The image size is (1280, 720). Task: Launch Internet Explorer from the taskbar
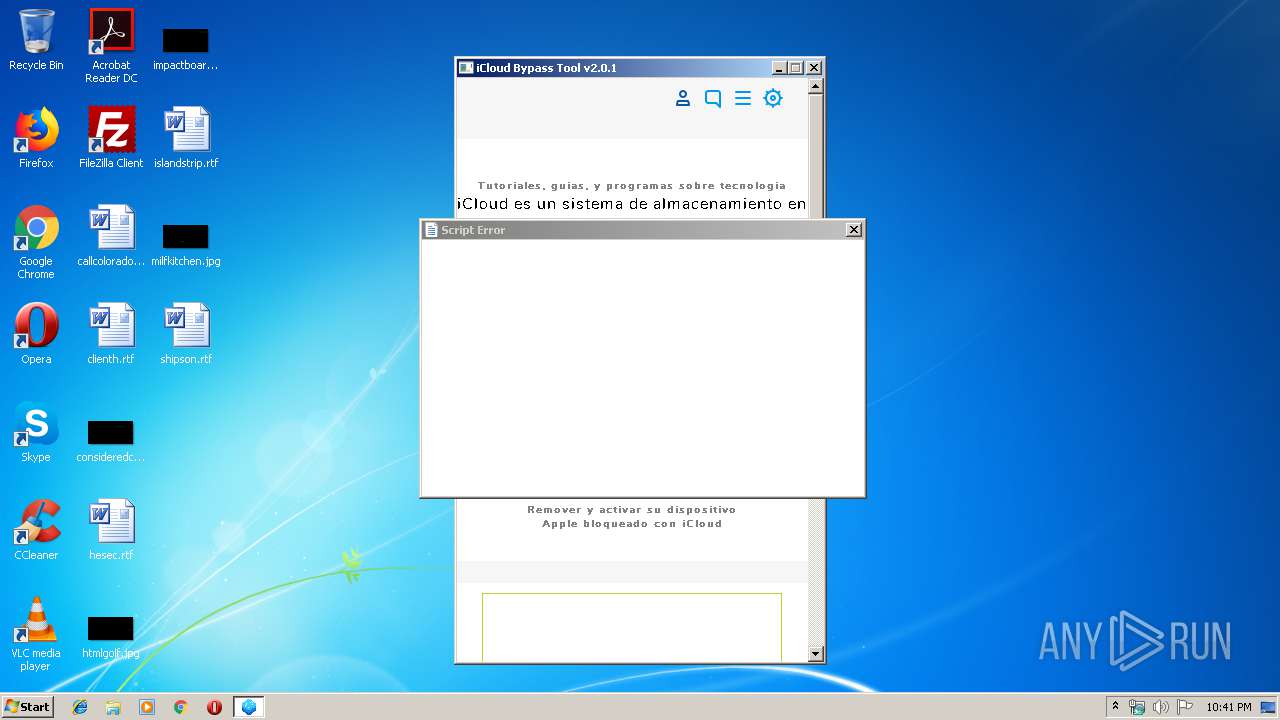click(80, 707)
